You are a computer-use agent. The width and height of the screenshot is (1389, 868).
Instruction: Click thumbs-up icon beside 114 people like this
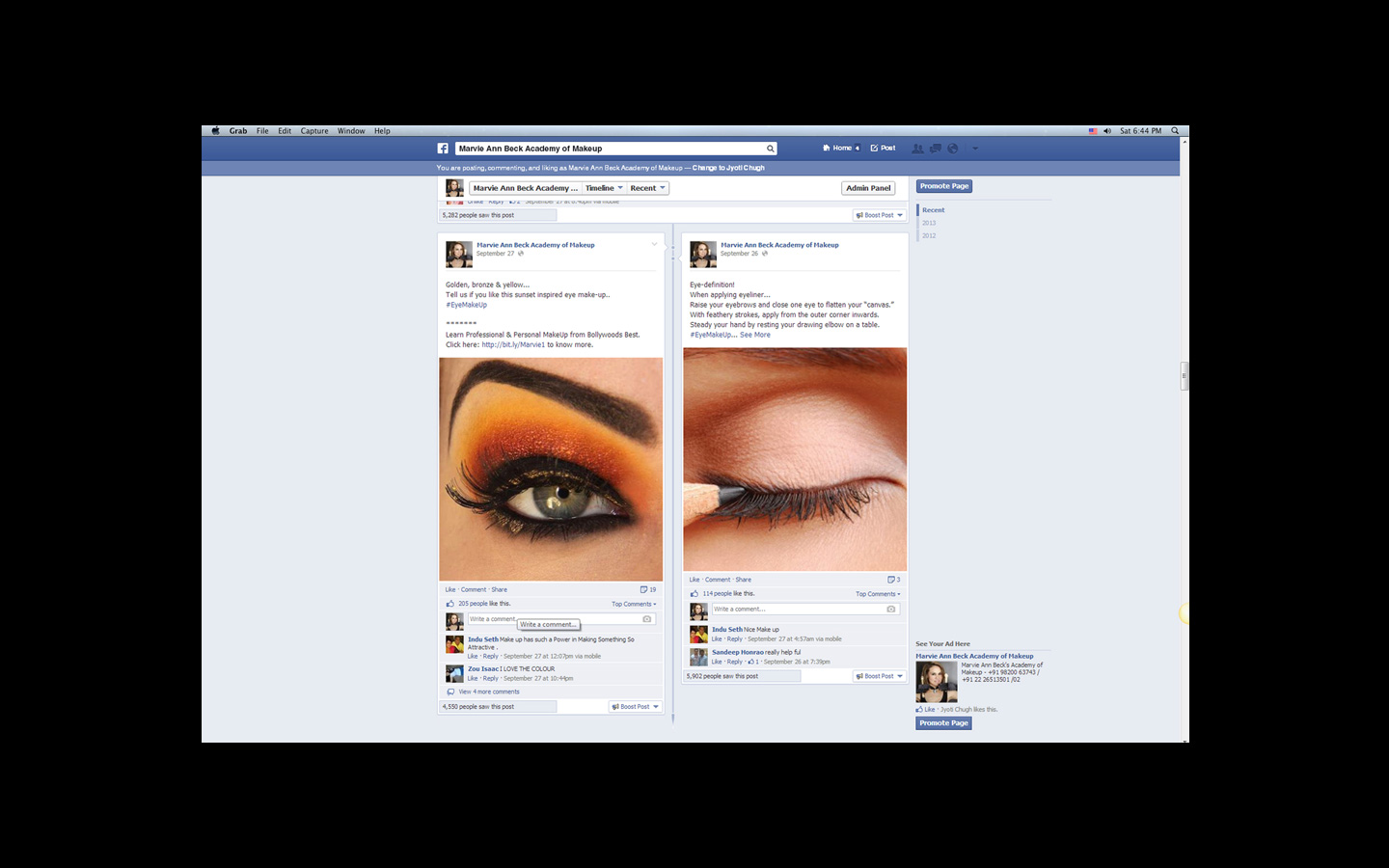(x=694, y=594)
